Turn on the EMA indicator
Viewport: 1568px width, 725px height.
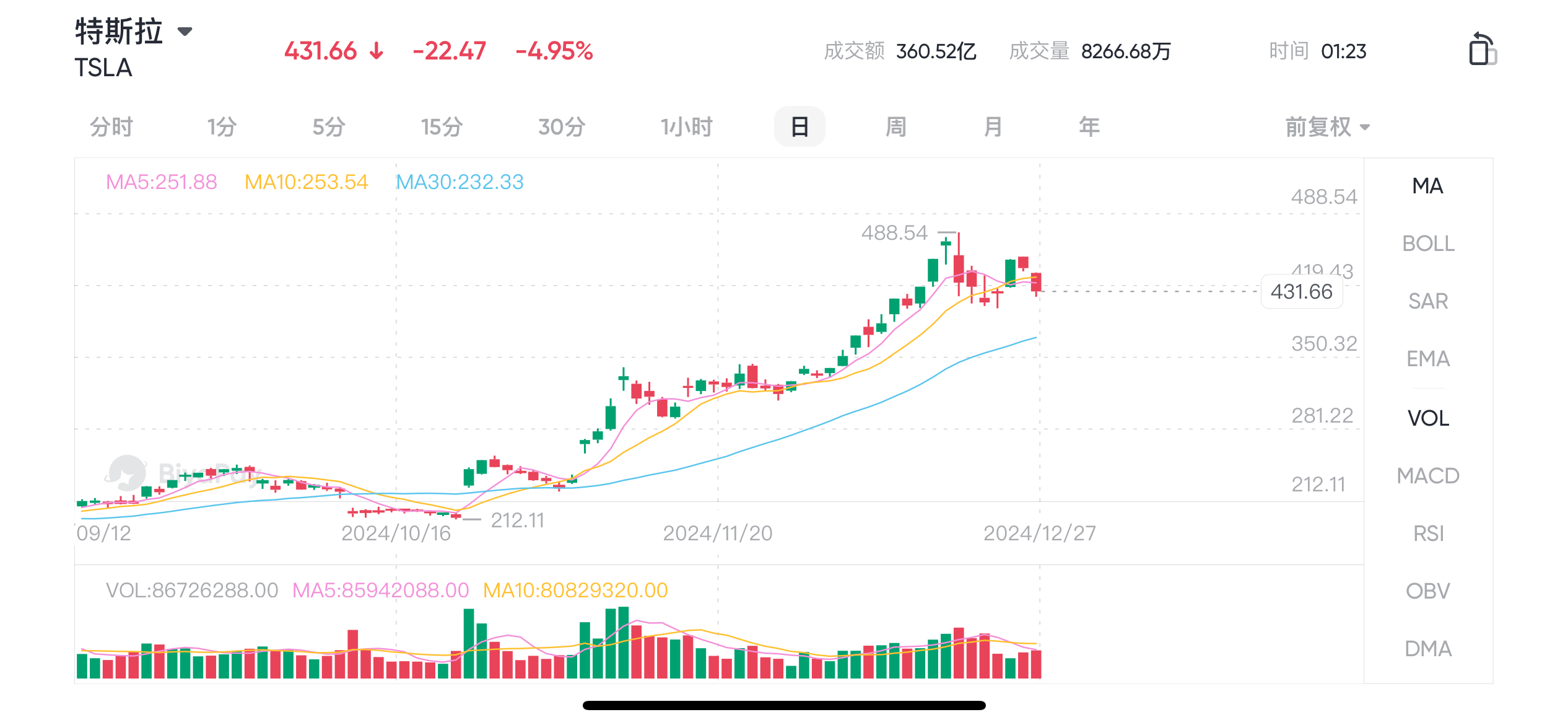(1428, 359)
